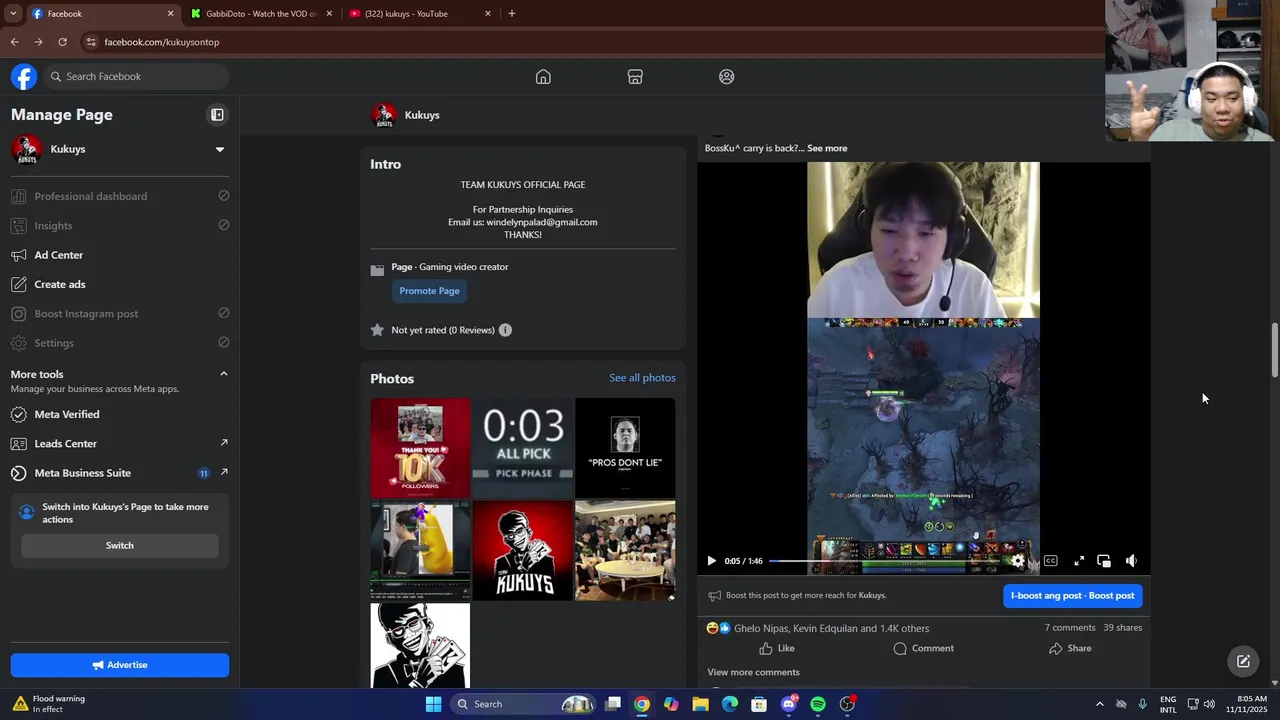Expand video to fullscreen
Image resolution: width=1280 pixels, height=720 pixels.
[x=1079, y=561]
